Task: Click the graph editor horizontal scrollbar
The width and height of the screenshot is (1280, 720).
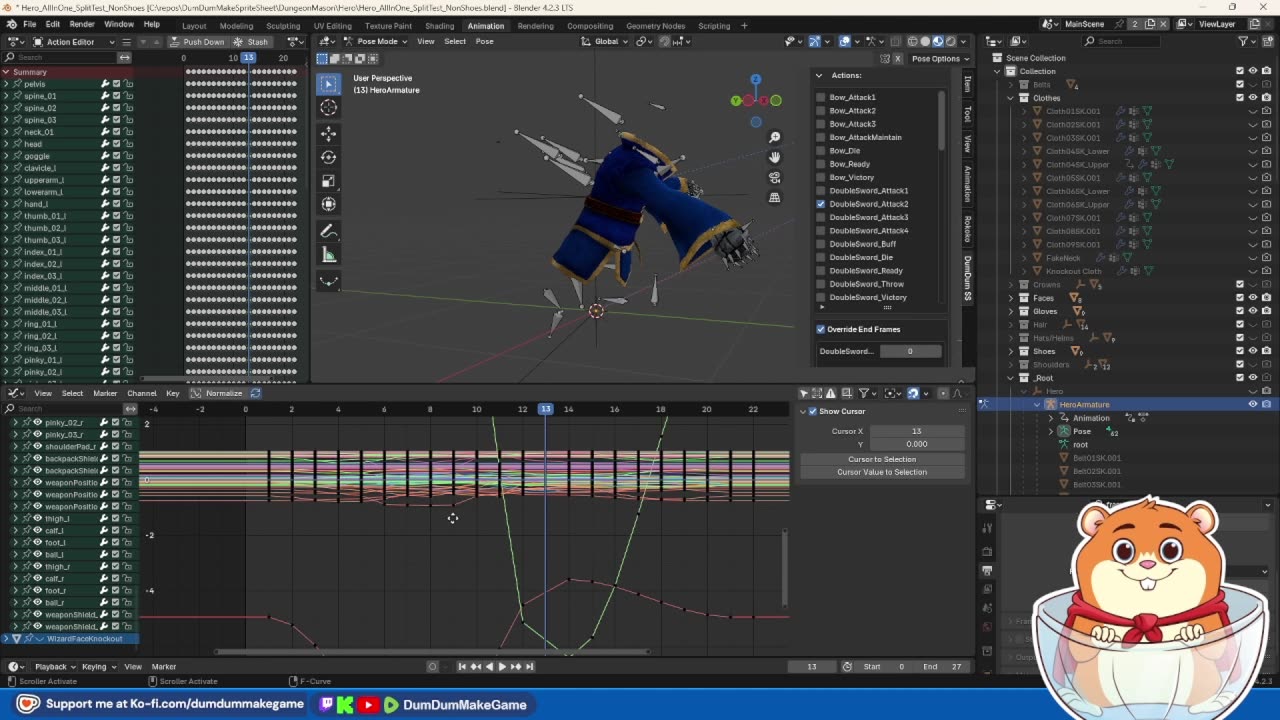Action: coord(432,653)
